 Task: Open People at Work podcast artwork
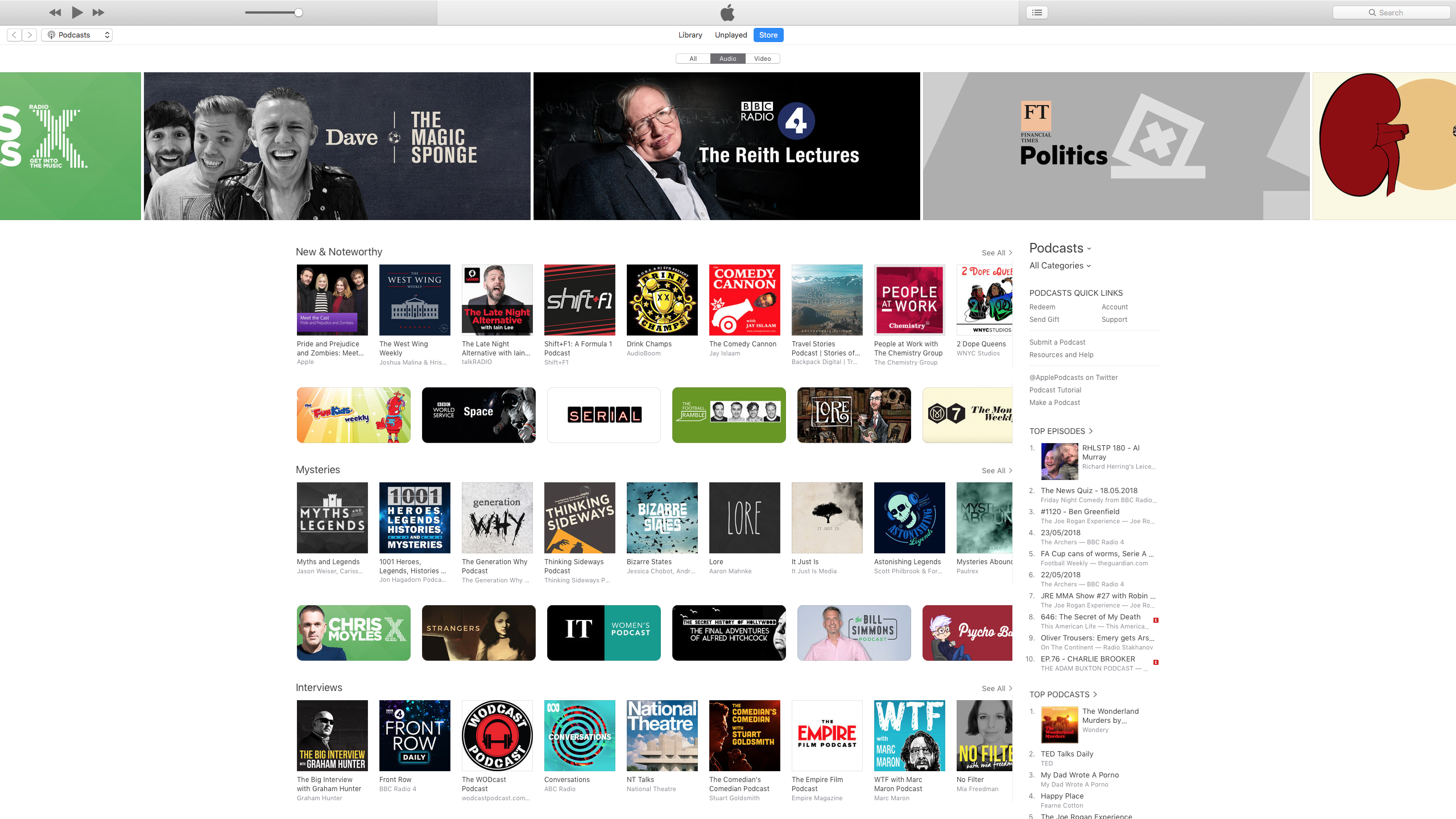click(x=909, y=300)
